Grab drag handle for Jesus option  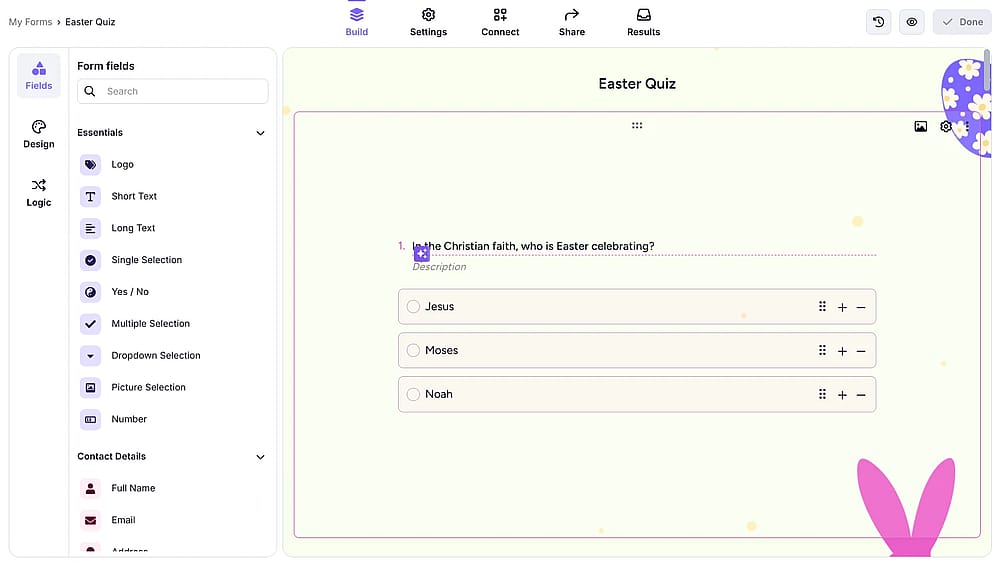coord(822,307)
